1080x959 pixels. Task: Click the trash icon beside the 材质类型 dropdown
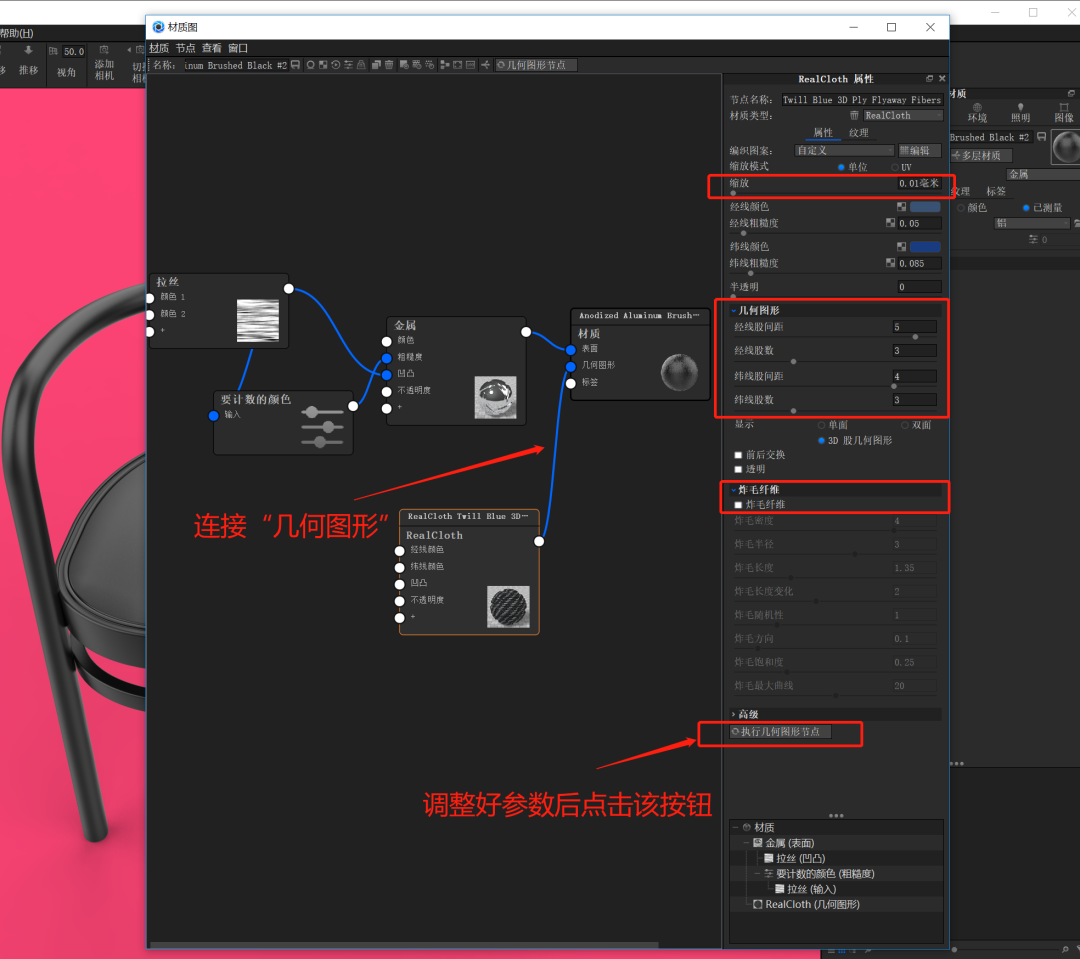854,115
